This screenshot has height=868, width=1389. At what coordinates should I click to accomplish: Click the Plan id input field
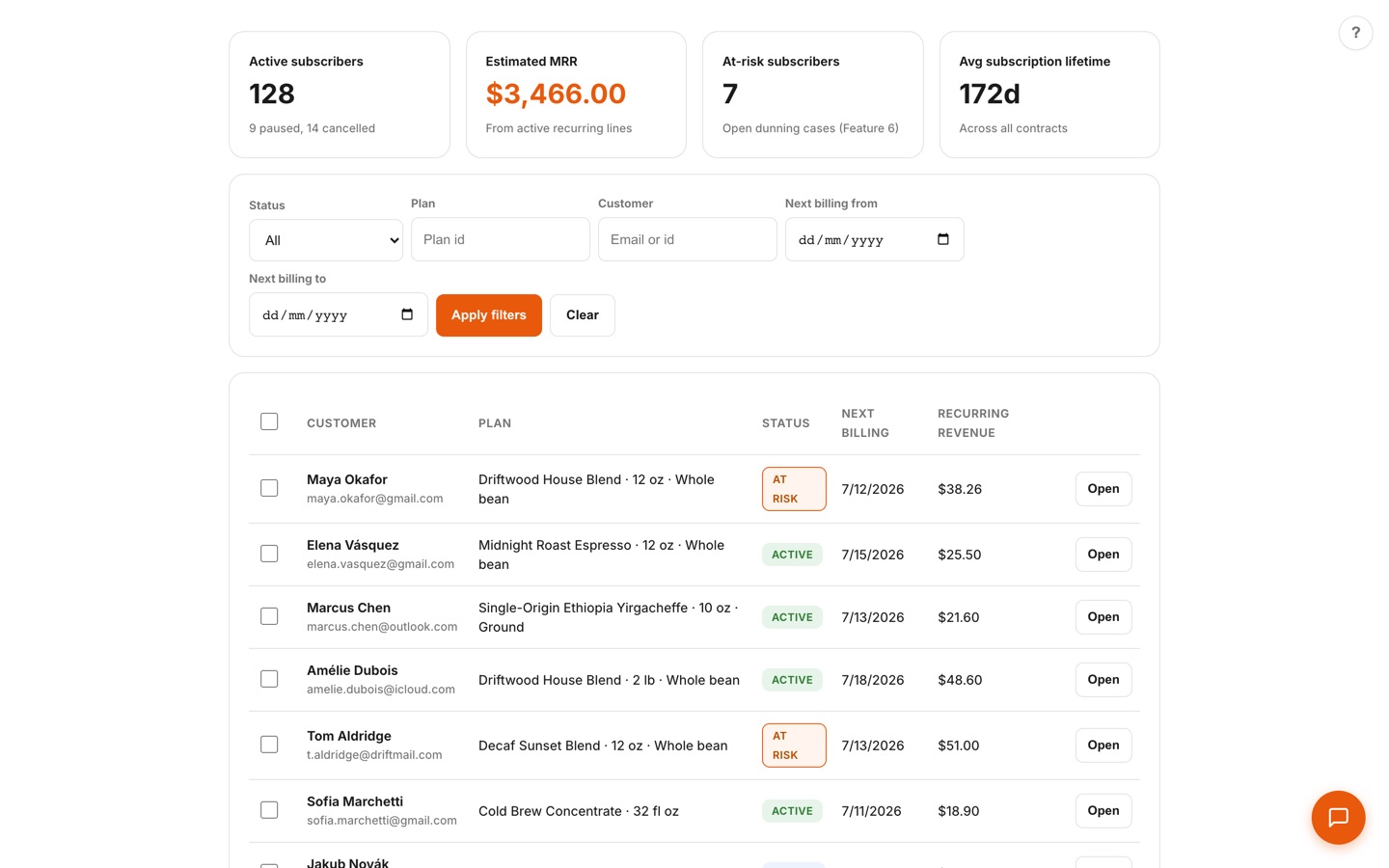pos(501,239)
